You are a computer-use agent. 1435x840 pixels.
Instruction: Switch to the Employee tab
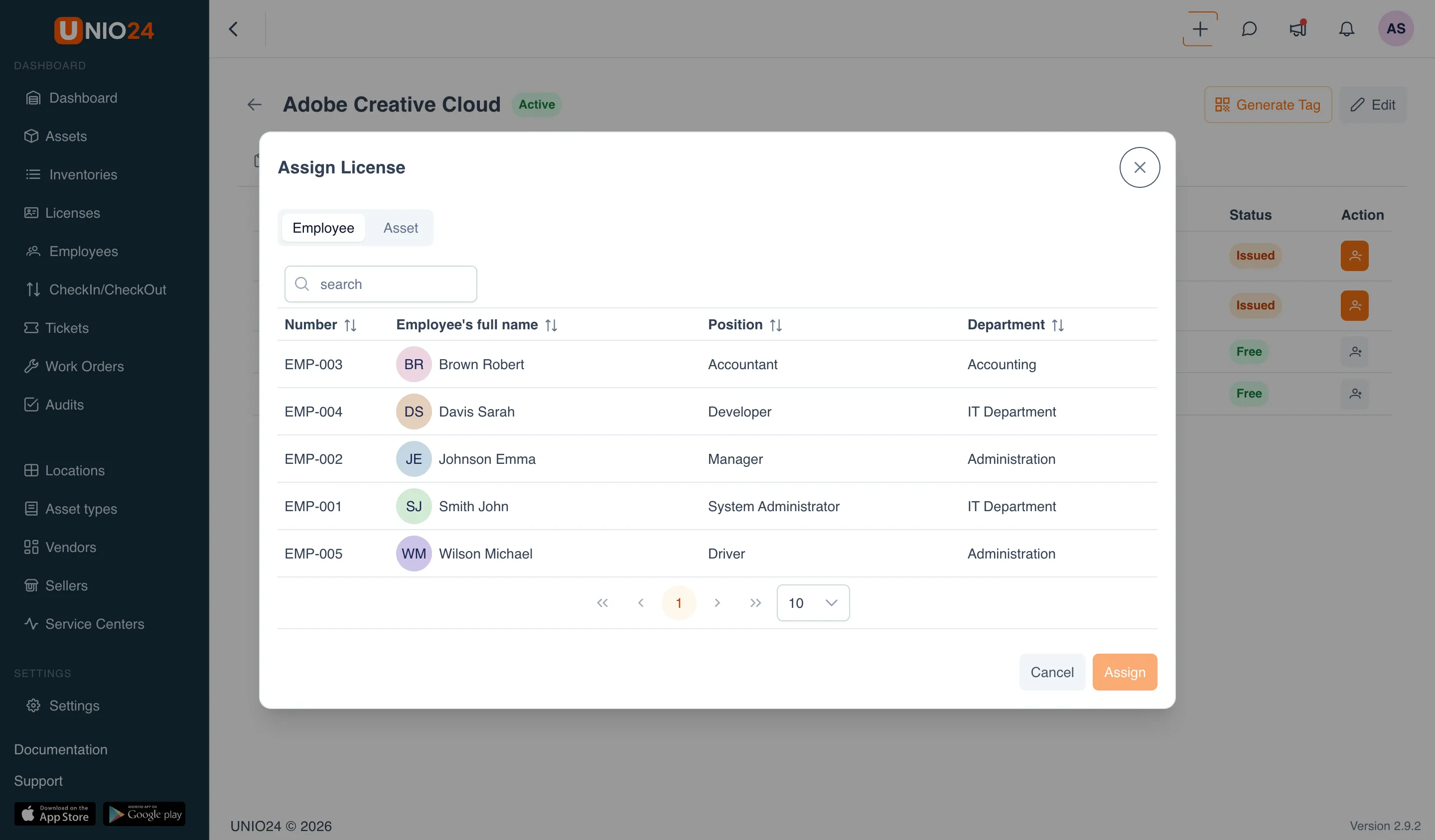[323, 228]
